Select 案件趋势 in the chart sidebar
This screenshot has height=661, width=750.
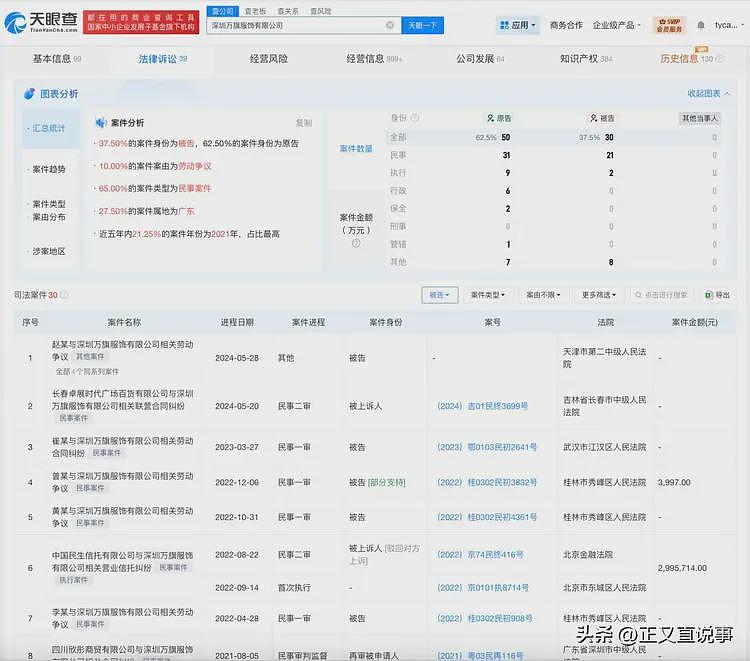click(x=48, y=169)
